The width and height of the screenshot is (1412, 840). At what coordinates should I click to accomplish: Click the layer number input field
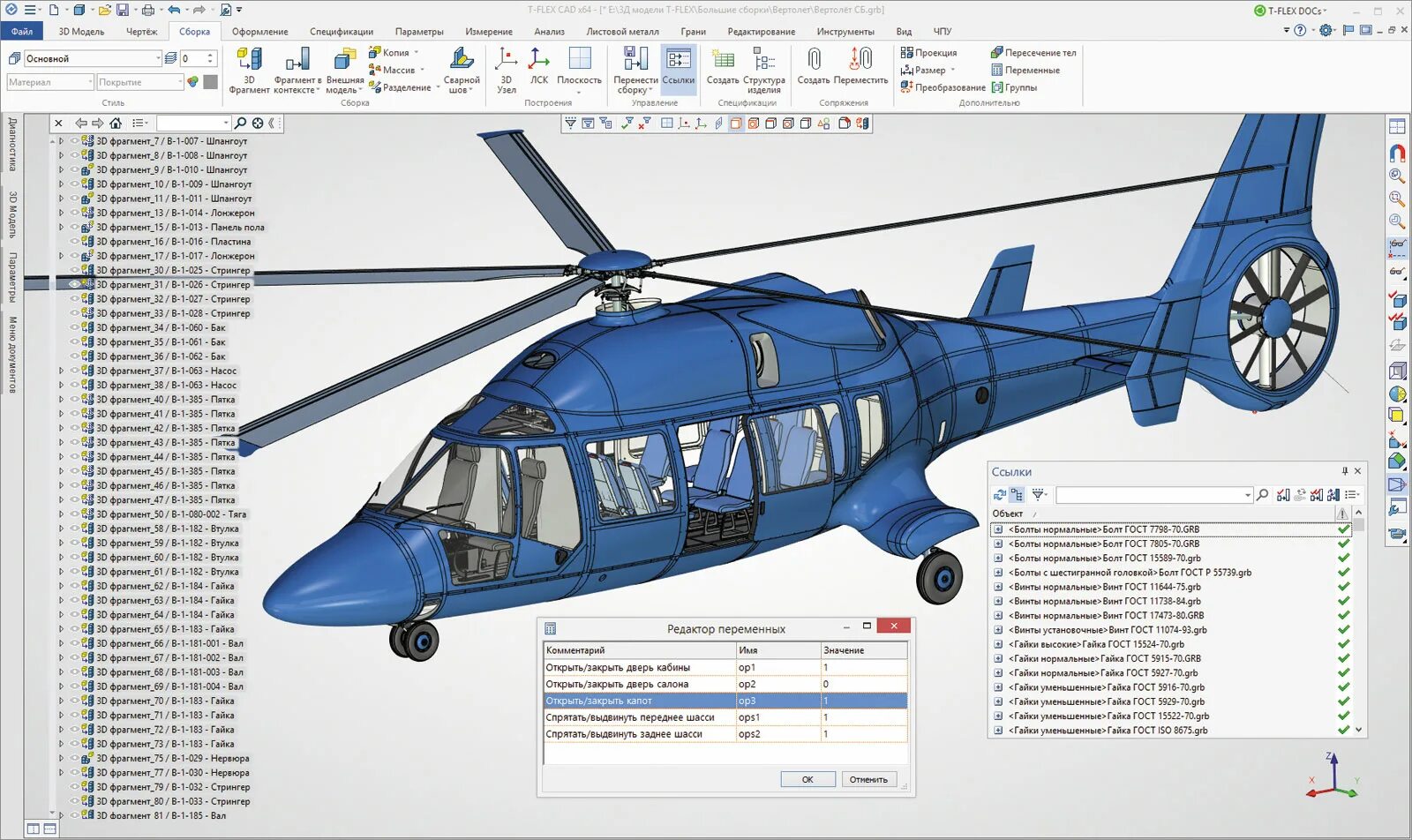click(x=193, y=58)
